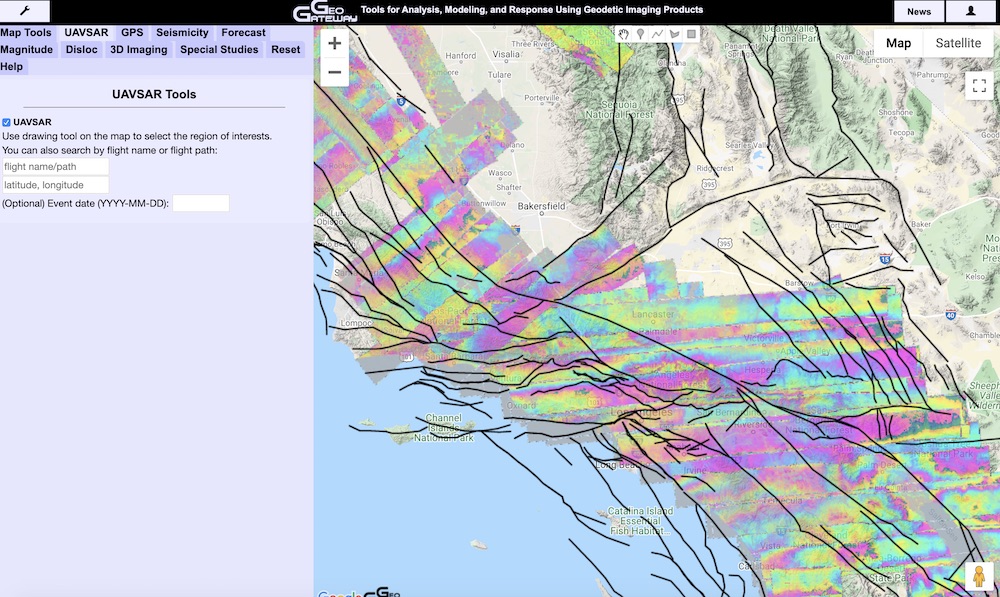Click the Bakersfield label on map
The width and height of the screenshot is (1000, 597).
541,206
